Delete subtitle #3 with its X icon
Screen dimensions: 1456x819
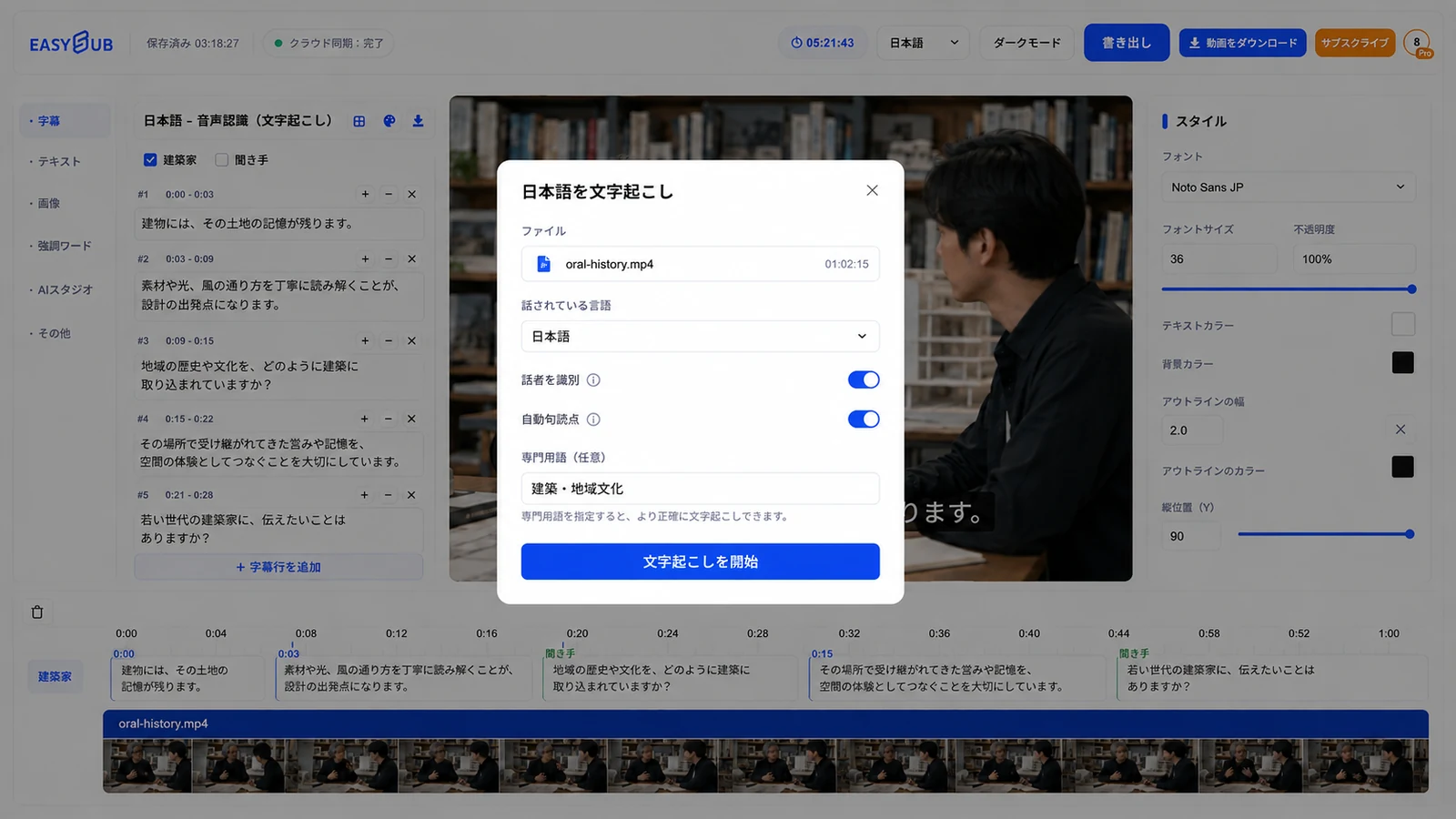coord(411,341)
